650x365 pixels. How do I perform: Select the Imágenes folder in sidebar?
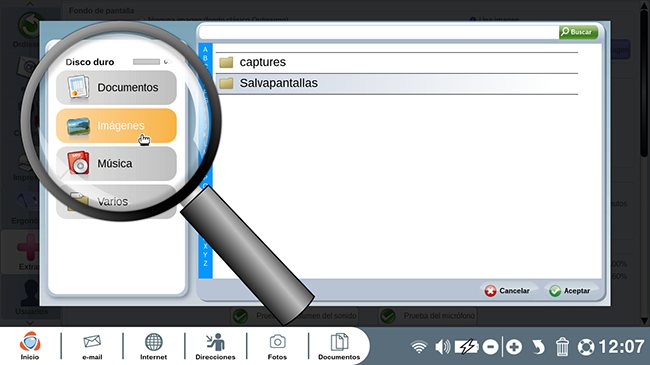(x=116, y=126)
